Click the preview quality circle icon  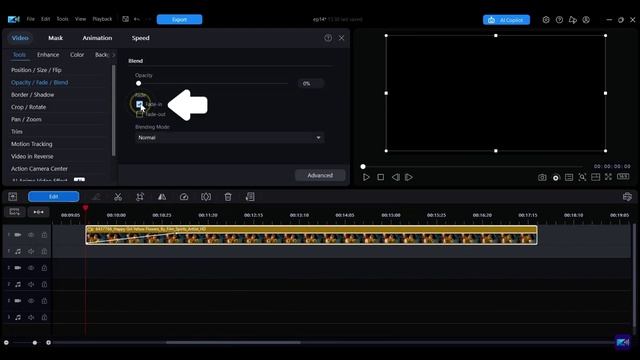click(556, 178)
